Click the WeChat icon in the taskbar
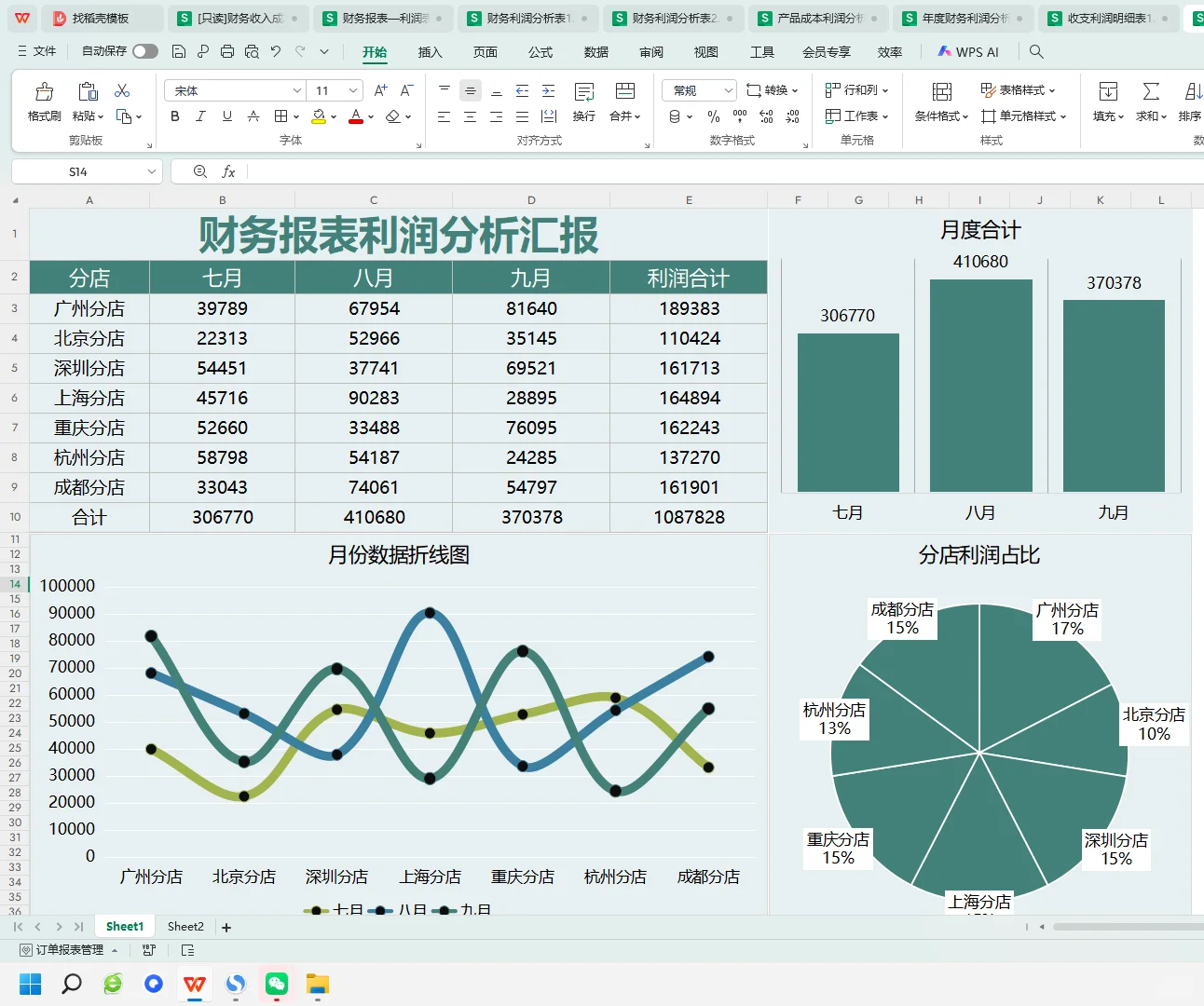This screenshot has width=1204, height=1006. [x=277, y=984]
